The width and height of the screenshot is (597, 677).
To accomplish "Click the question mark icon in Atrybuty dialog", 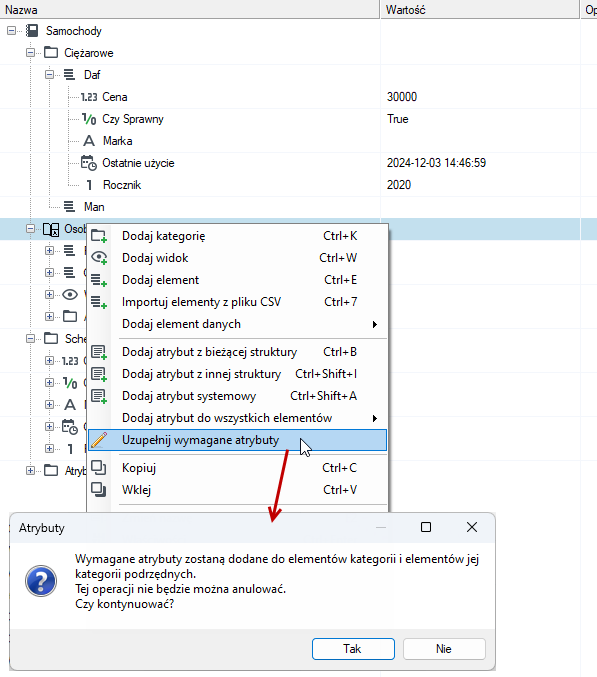I will 41,581.
